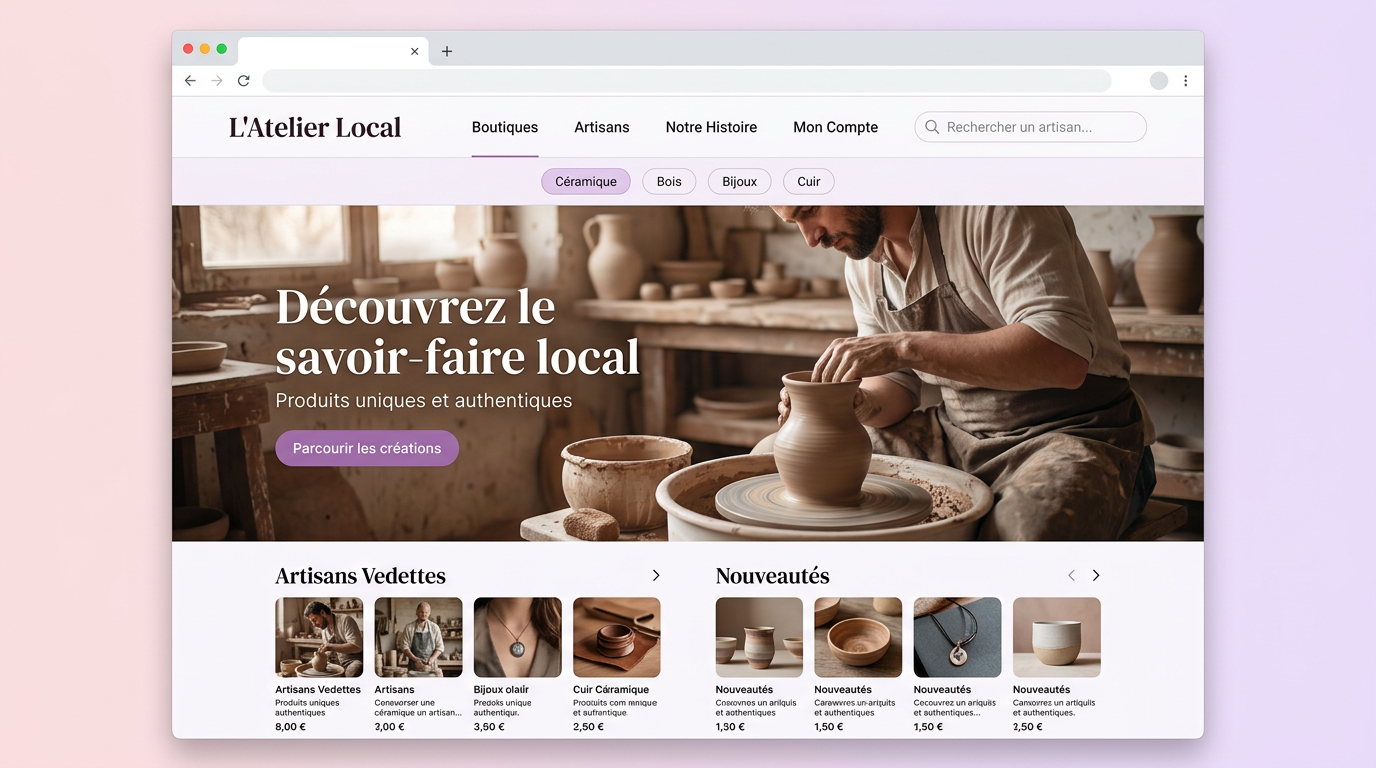Screen dimensions: 1376x768
Task: Open the Nouveautés wooden bowl thumbnail
Action: [858, 637]
